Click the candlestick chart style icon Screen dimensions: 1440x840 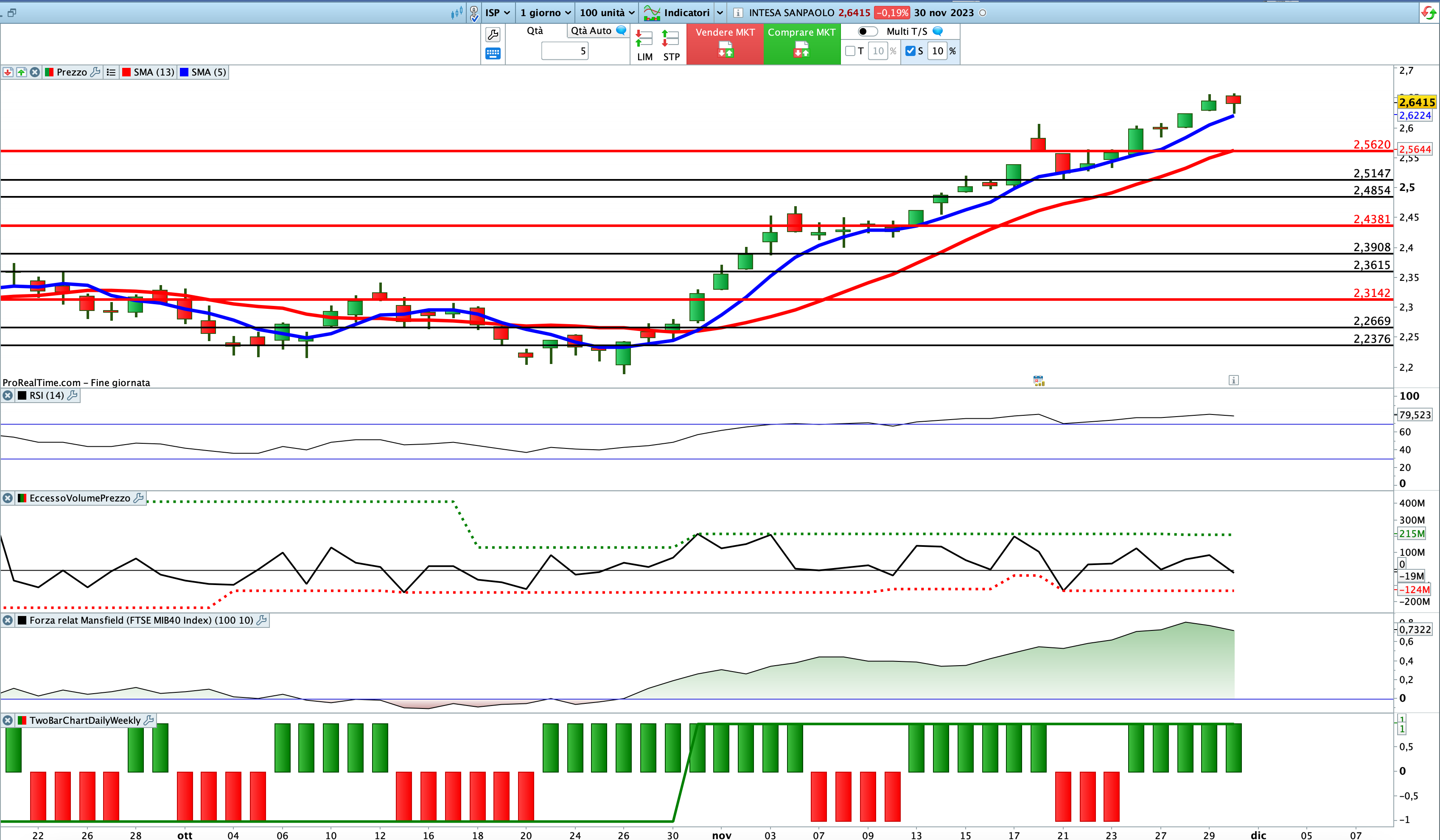456,13
